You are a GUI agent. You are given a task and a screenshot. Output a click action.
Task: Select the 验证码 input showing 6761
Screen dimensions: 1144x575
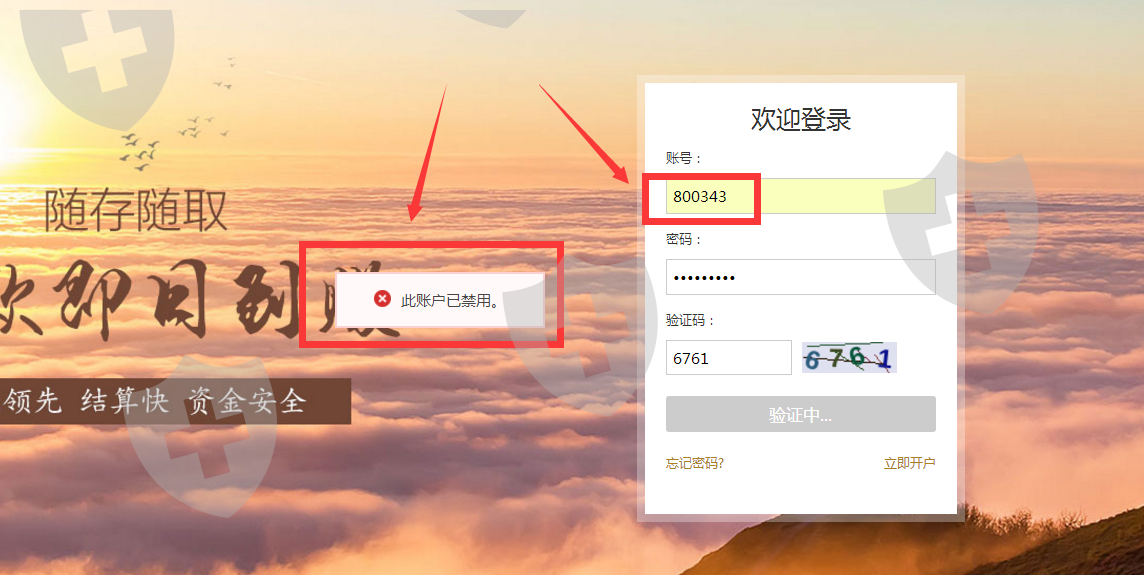[728, 358]
